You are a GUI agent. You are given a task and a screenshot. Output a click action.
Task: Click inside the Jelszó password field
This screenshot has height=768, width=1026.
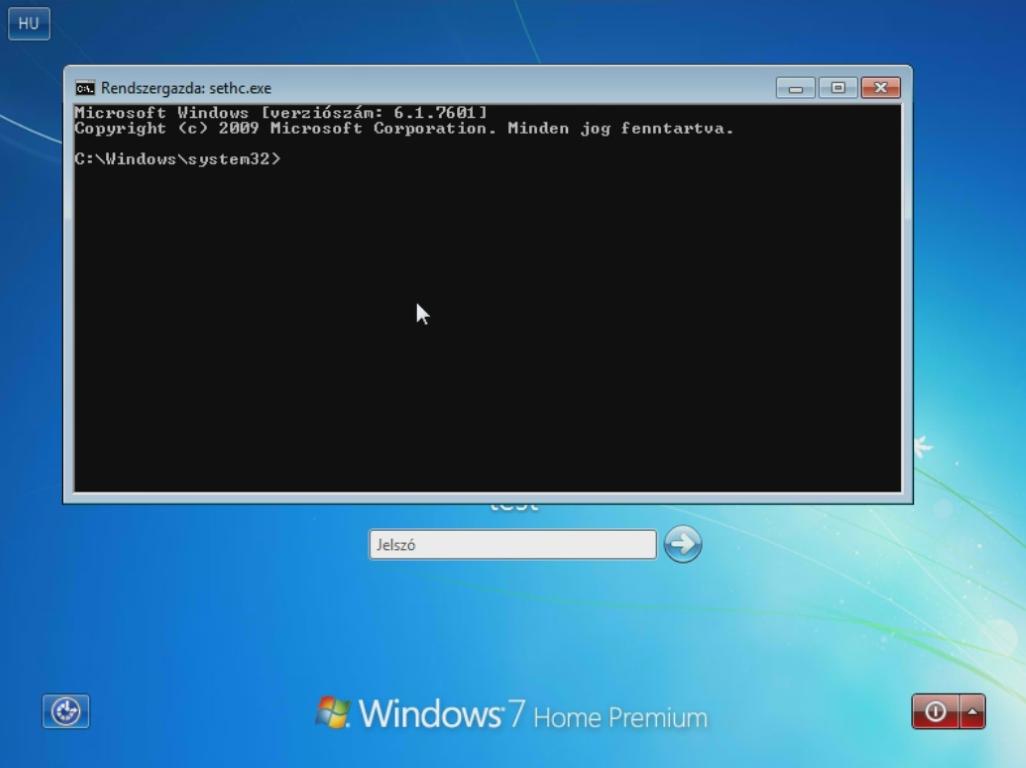[x=512, y=545]
